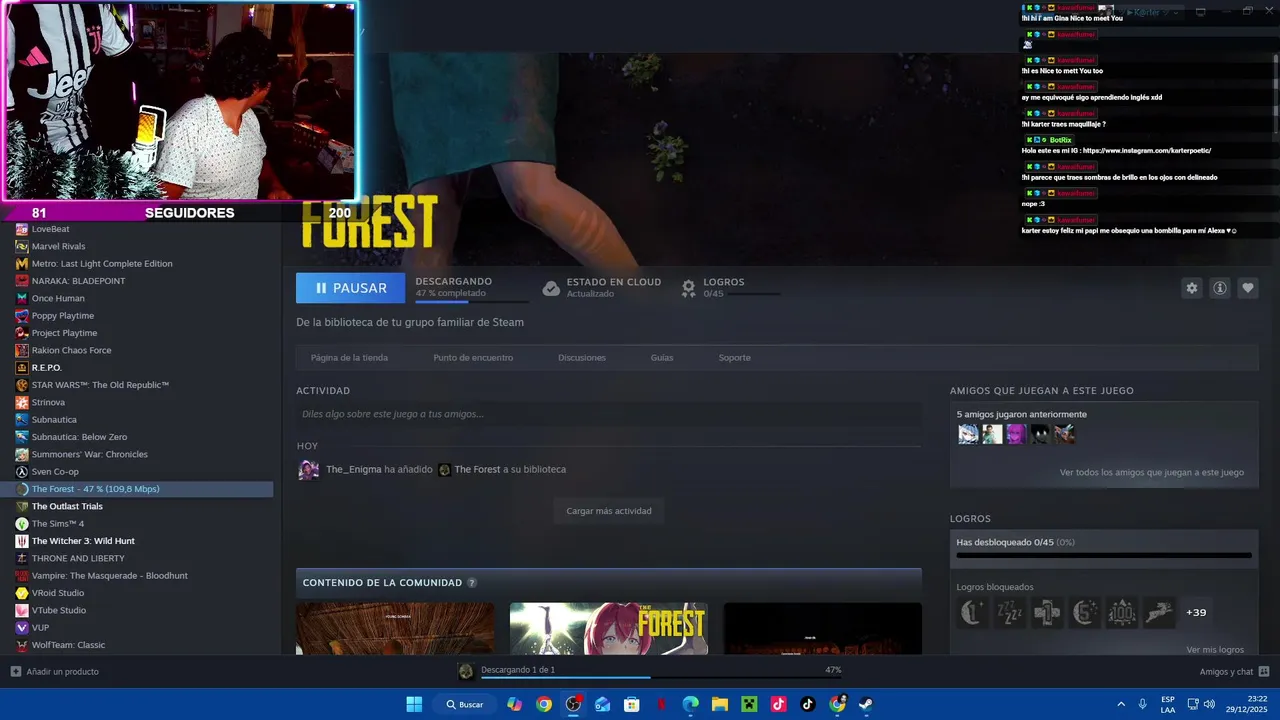Add The Forest to favorites heart
This screenshot has height=720, width=1280.
coord(1248,288)
